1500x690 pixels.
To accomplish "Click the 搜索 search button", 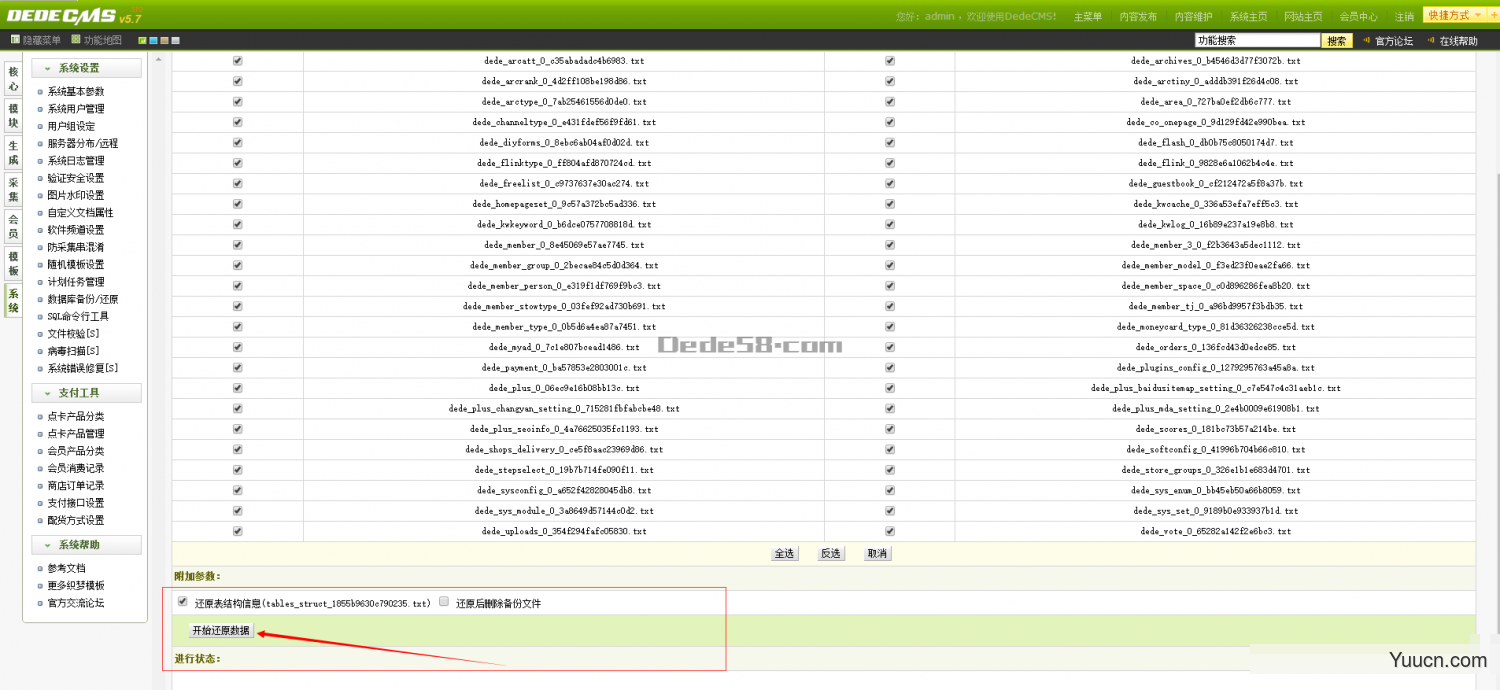I will coord(1337,41).
